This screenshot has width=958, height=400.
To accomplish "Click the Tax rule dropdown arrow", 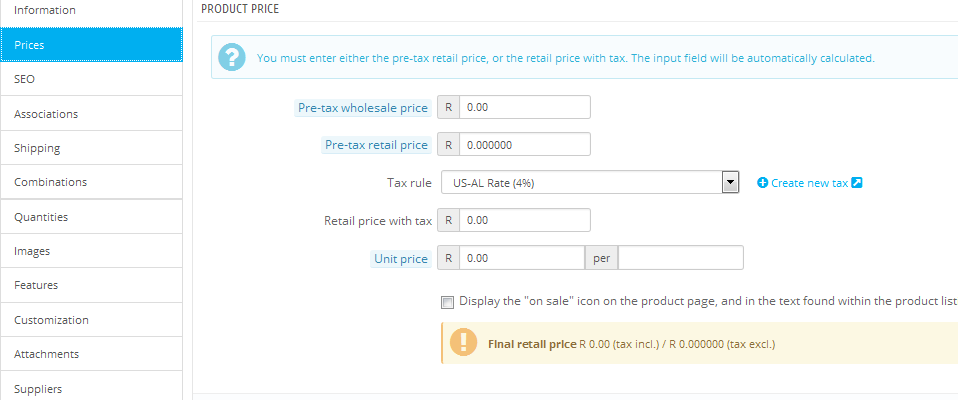I will pos(730,183).
